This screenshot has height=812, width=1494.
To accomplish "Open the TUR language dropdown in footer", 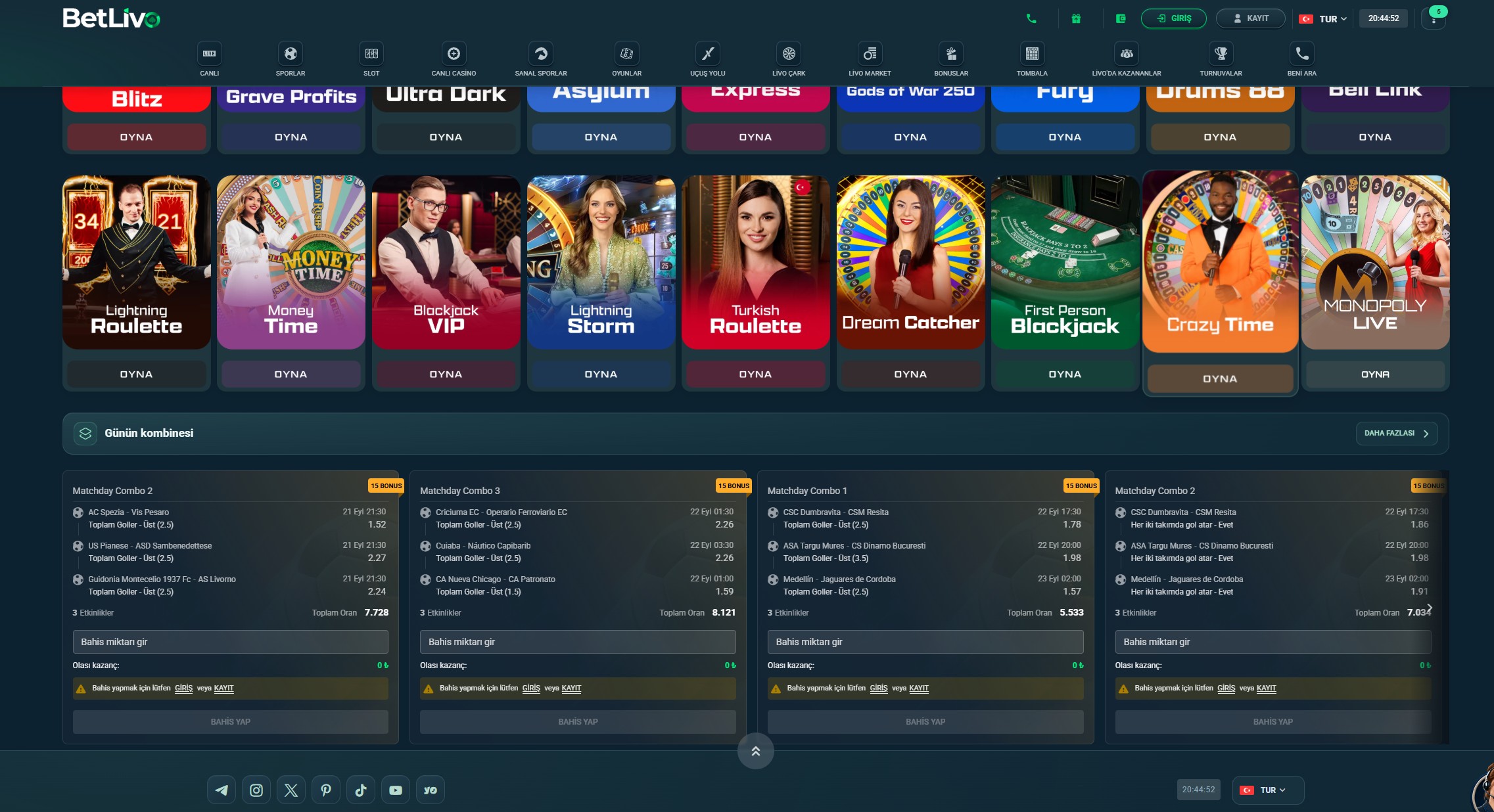I will click(x=1269, y=790).
